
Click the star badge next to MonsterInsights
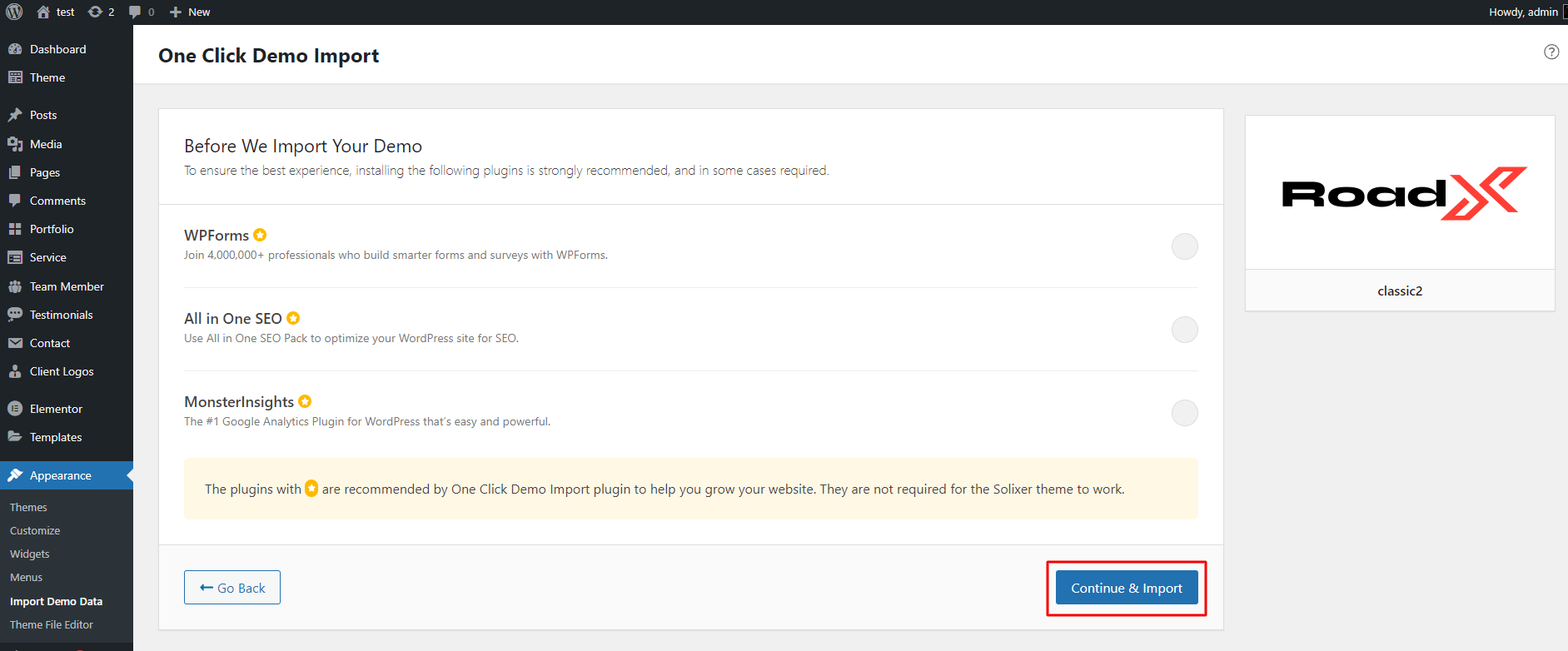click(305, 401)
